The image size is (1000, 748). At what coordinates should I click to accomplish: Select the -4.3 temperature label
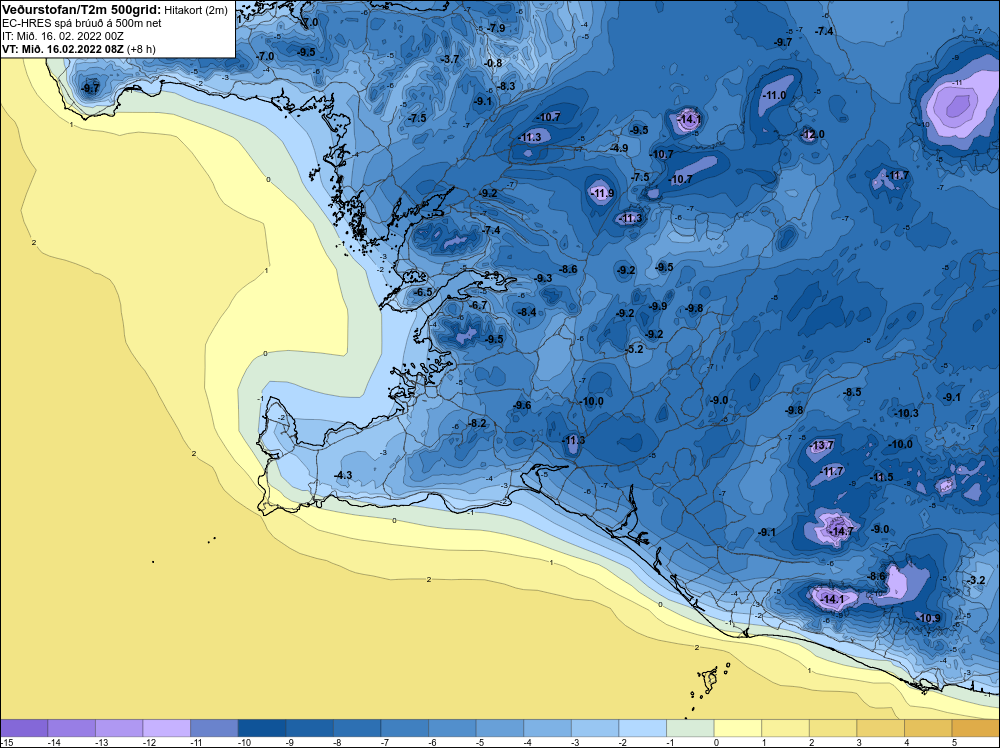[x=342, y=475]
